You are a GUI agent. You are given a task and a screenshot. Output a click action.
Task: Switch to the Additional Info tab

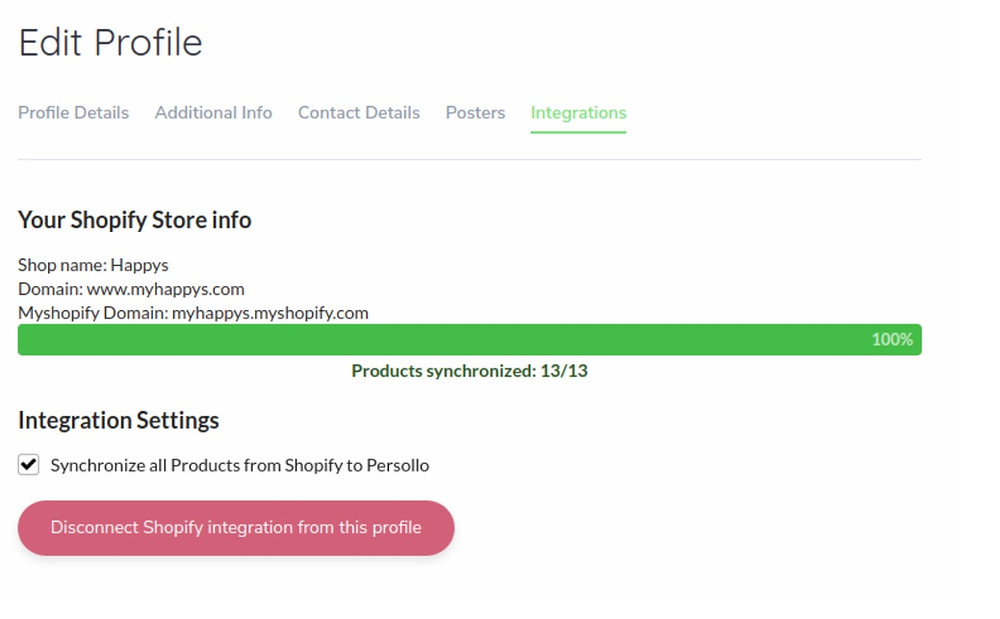[x=213, y=113]
